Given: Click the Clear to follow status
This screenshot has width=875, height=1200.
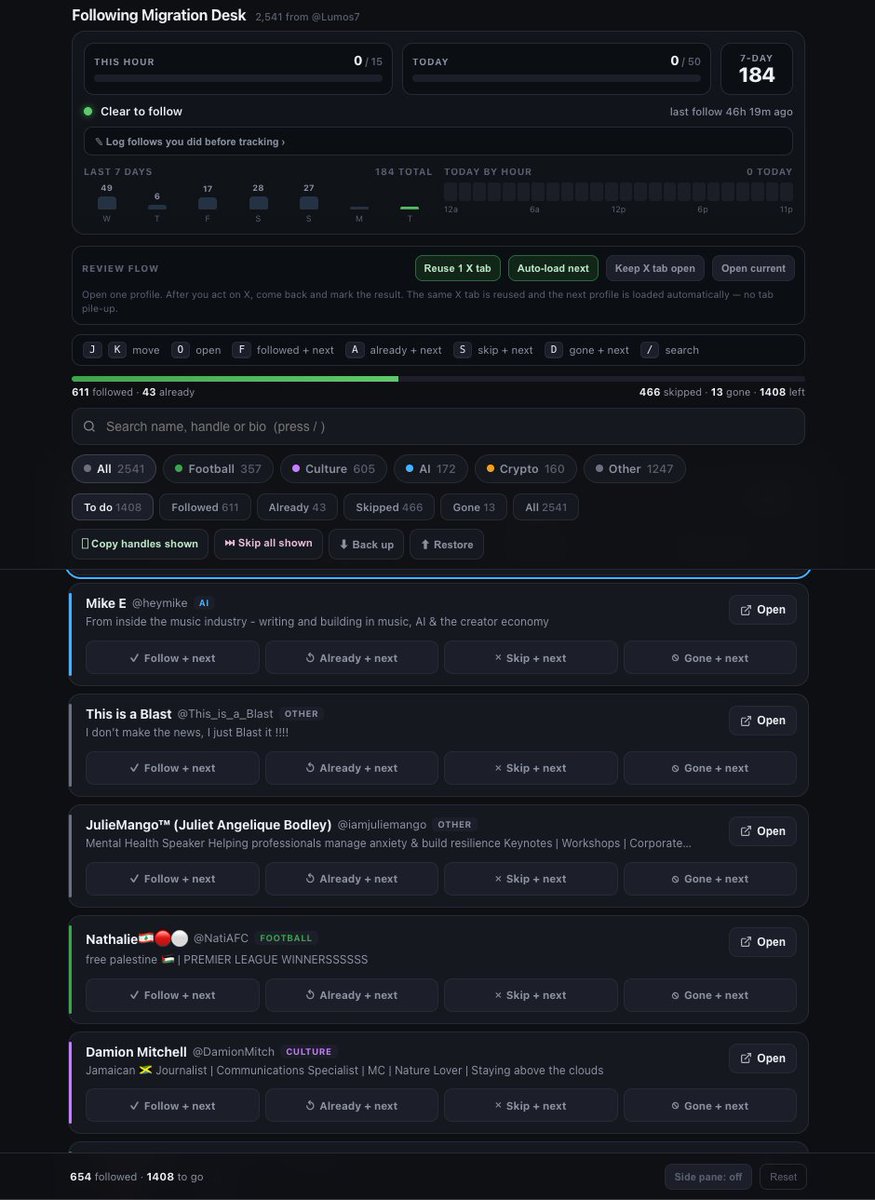Looking at the screenshot, I should [133, 111].
